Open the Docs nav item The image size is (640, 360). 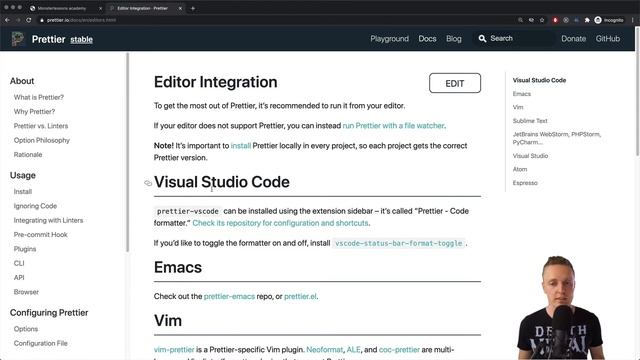[x=427, y=39]
